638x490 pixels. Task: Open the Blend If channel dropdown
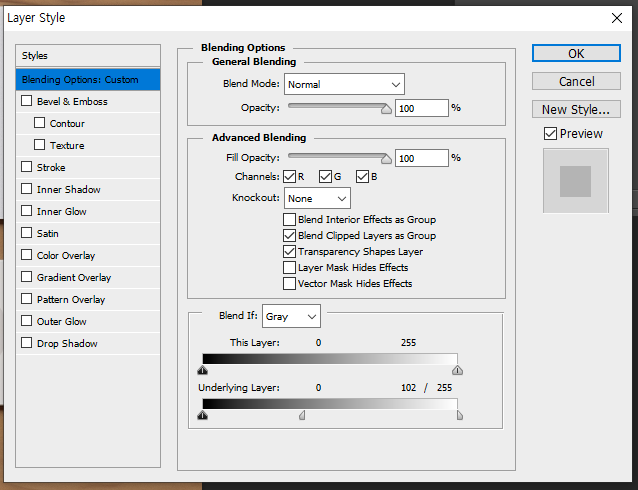291,316
